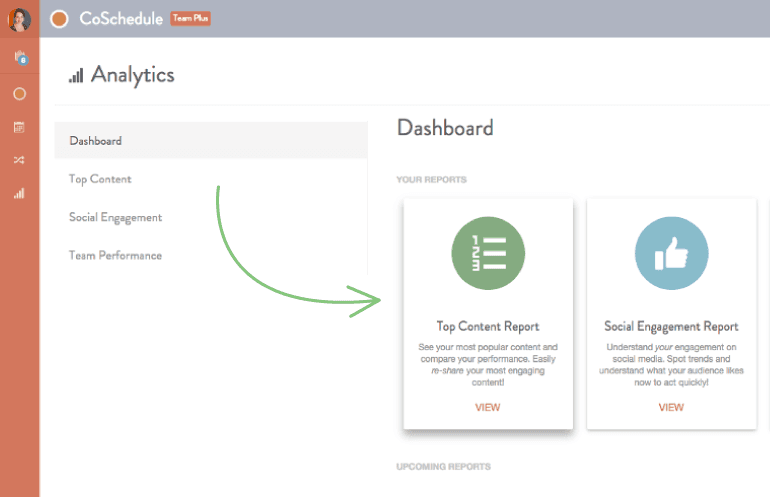Select Dashboard in the Analytics menu
770x497 pixels.
tap(96, 141)
